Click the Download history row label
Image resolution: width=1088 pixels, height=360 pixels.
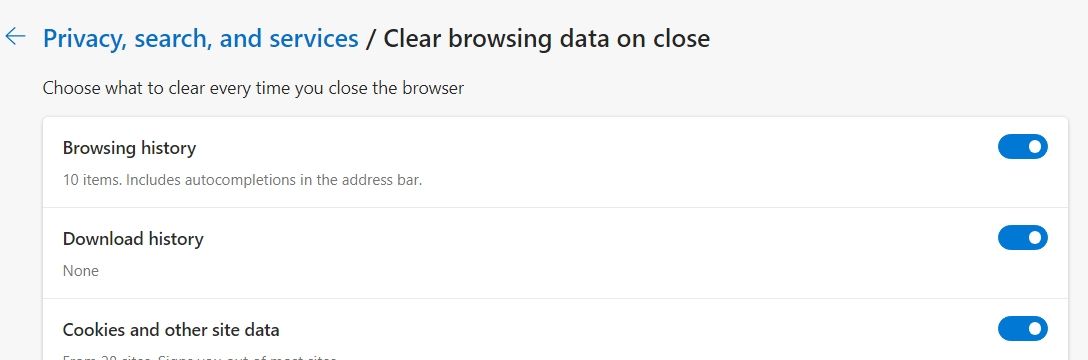(x=133, y=239)
